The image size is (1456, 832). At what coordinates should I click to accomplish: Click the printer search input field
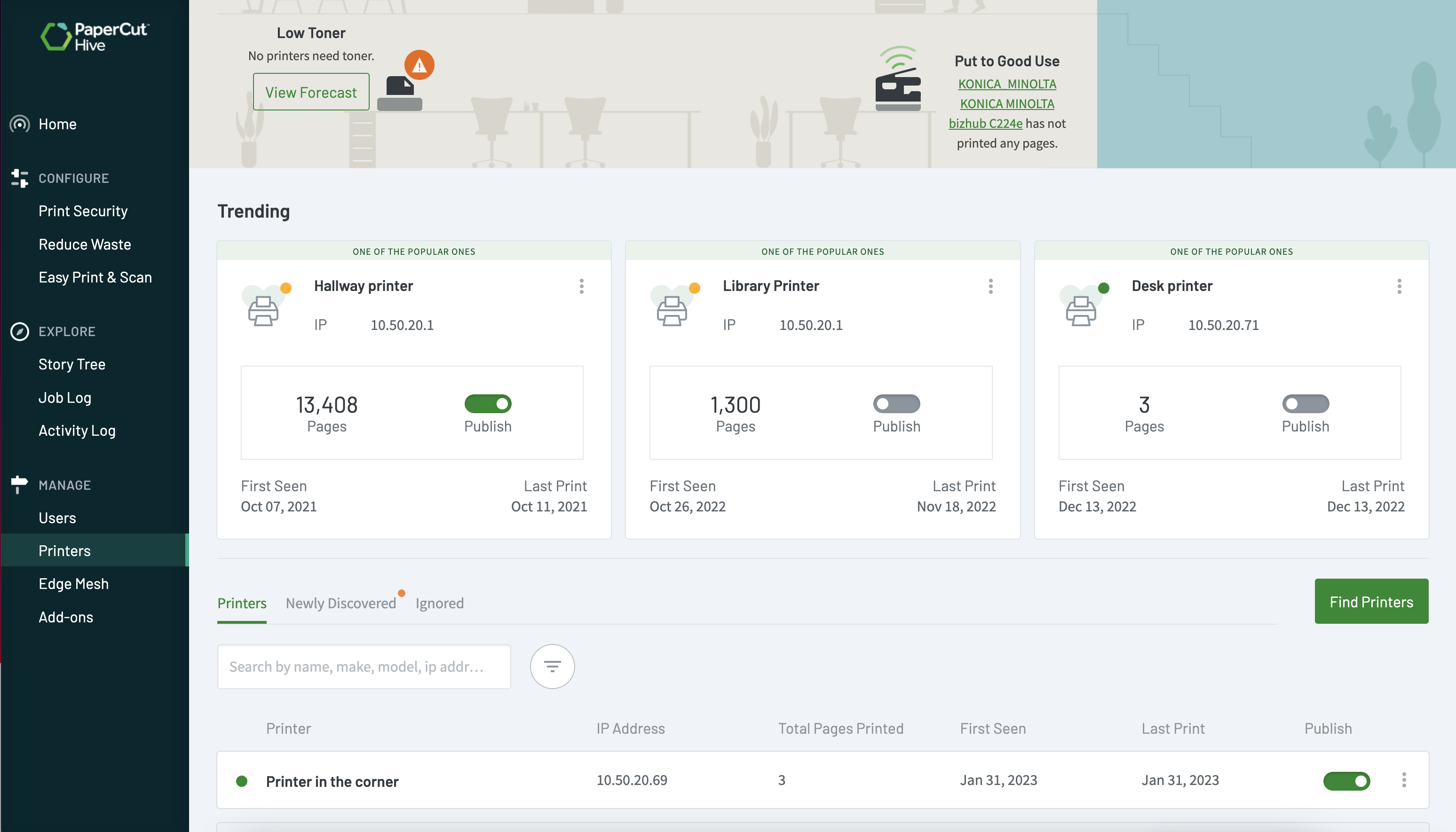(x=363, y=665)
